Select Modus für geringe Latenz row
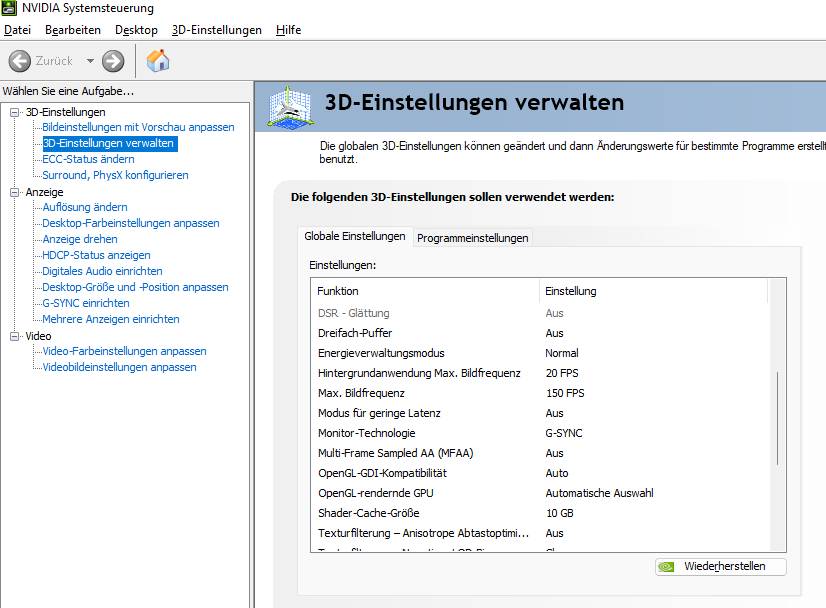826x608 pixels. pyautogui.click(x=540, y=413)
